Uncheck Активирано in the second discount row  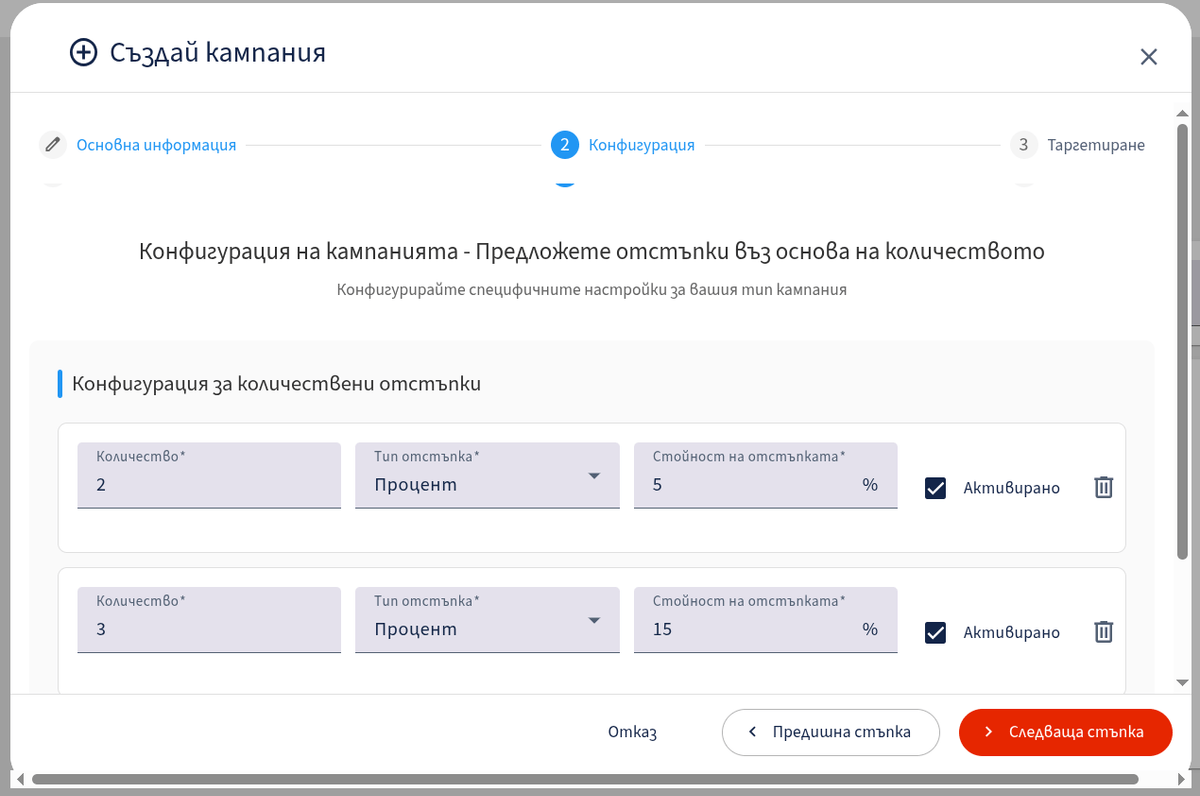[936, 632]
